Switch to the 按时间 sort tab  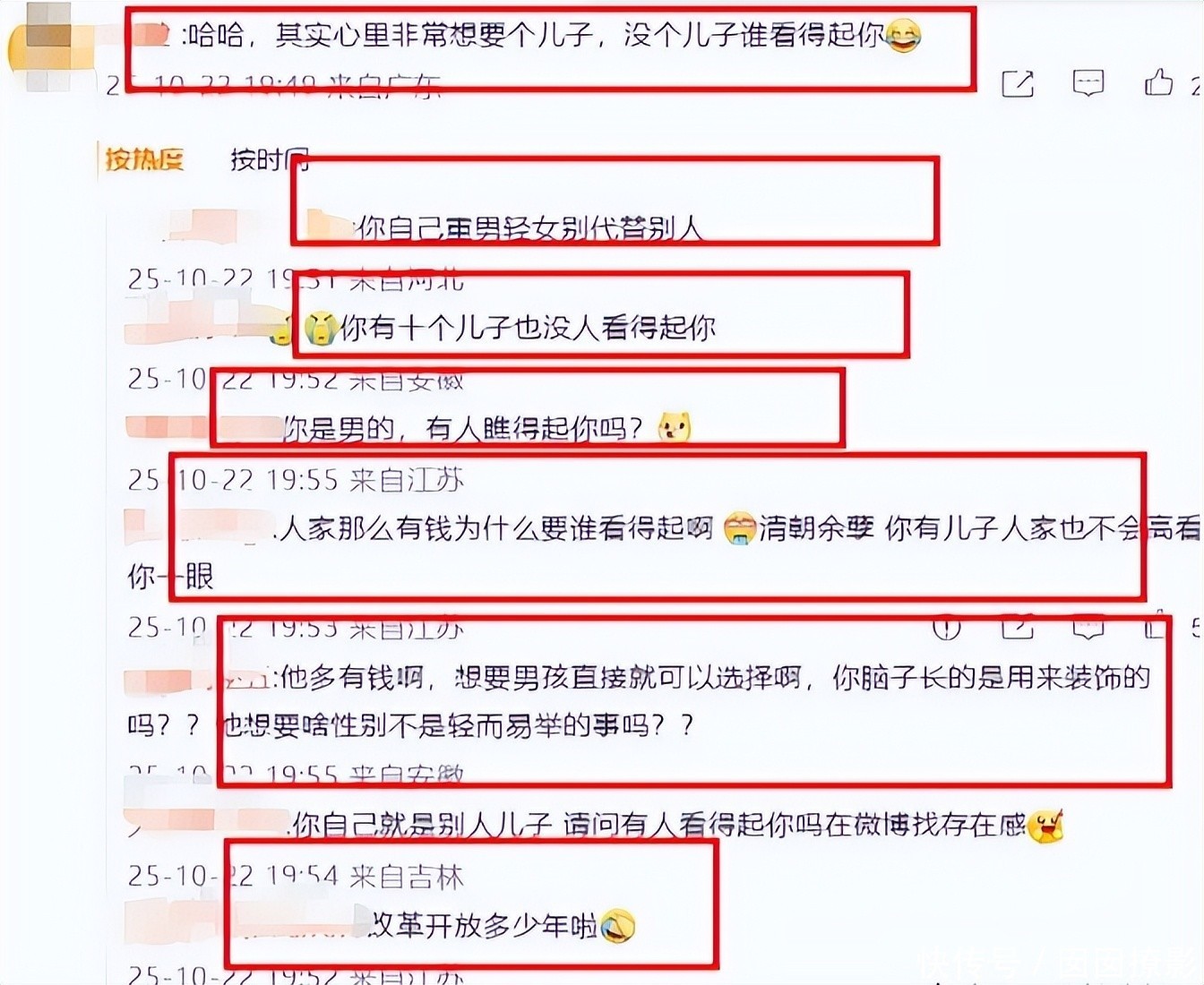(270, 159)
